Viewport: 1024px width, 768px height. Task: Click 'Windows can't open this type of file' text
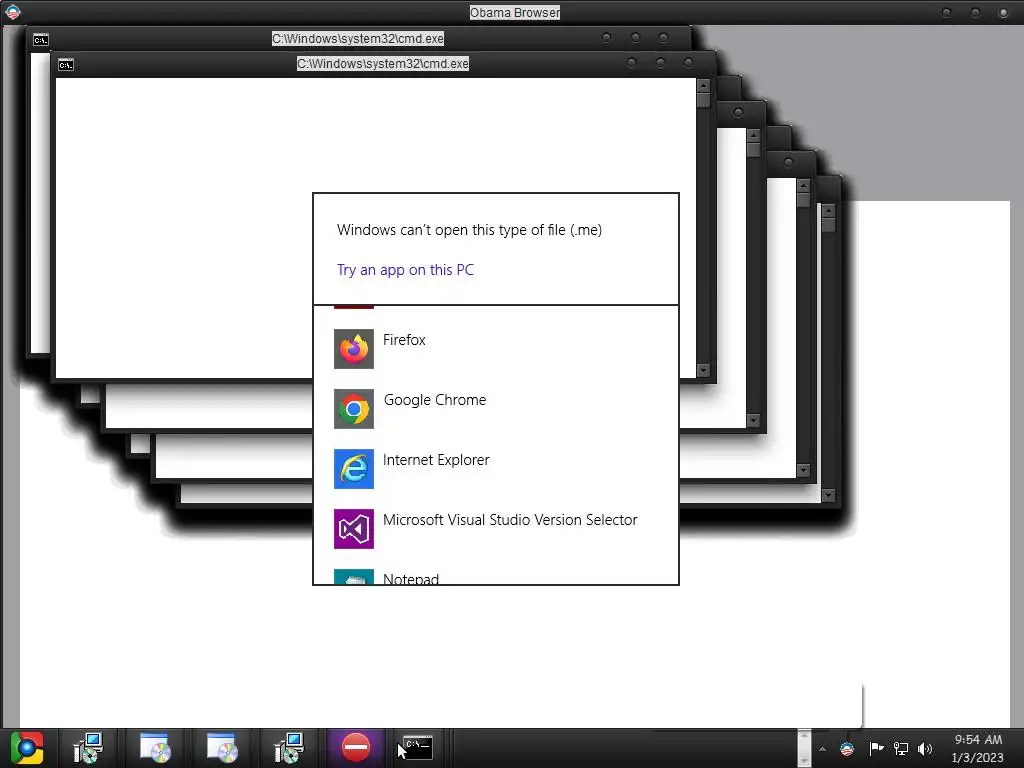pyautogui.click(x=469, y=230)
